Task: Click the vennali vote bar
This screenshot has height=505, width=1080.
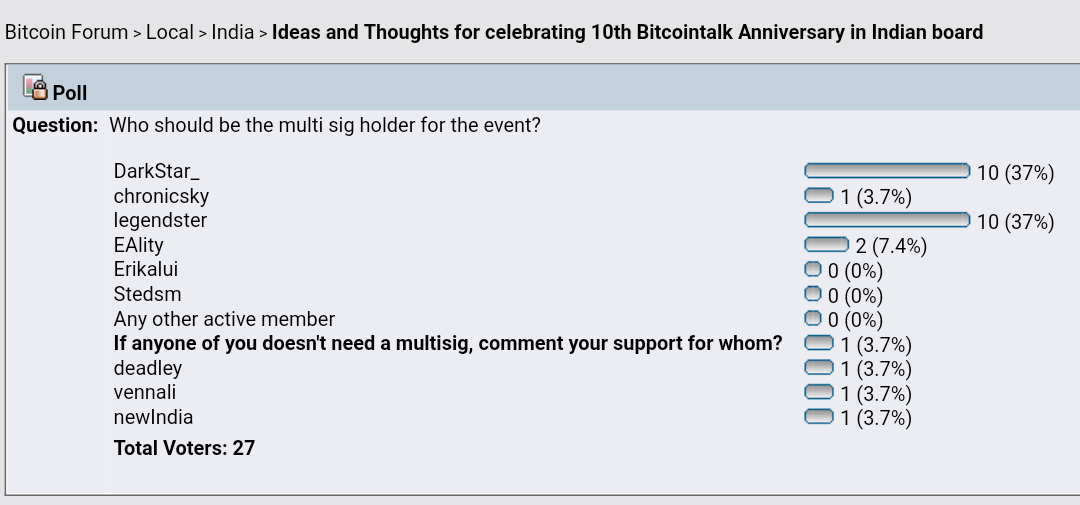Action: 819,392
